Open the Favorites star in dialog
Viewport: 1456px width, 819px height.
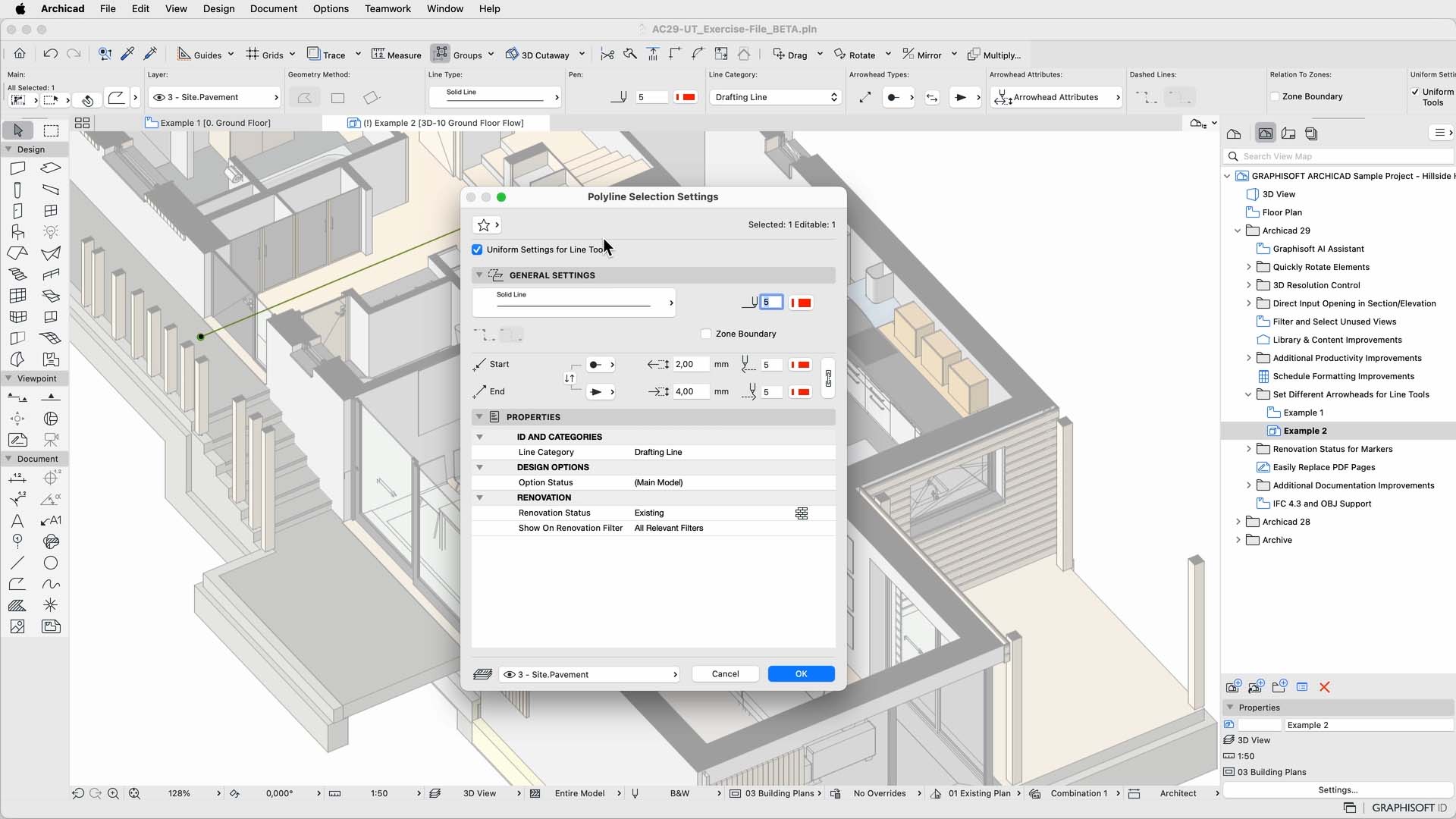point(483,225)
